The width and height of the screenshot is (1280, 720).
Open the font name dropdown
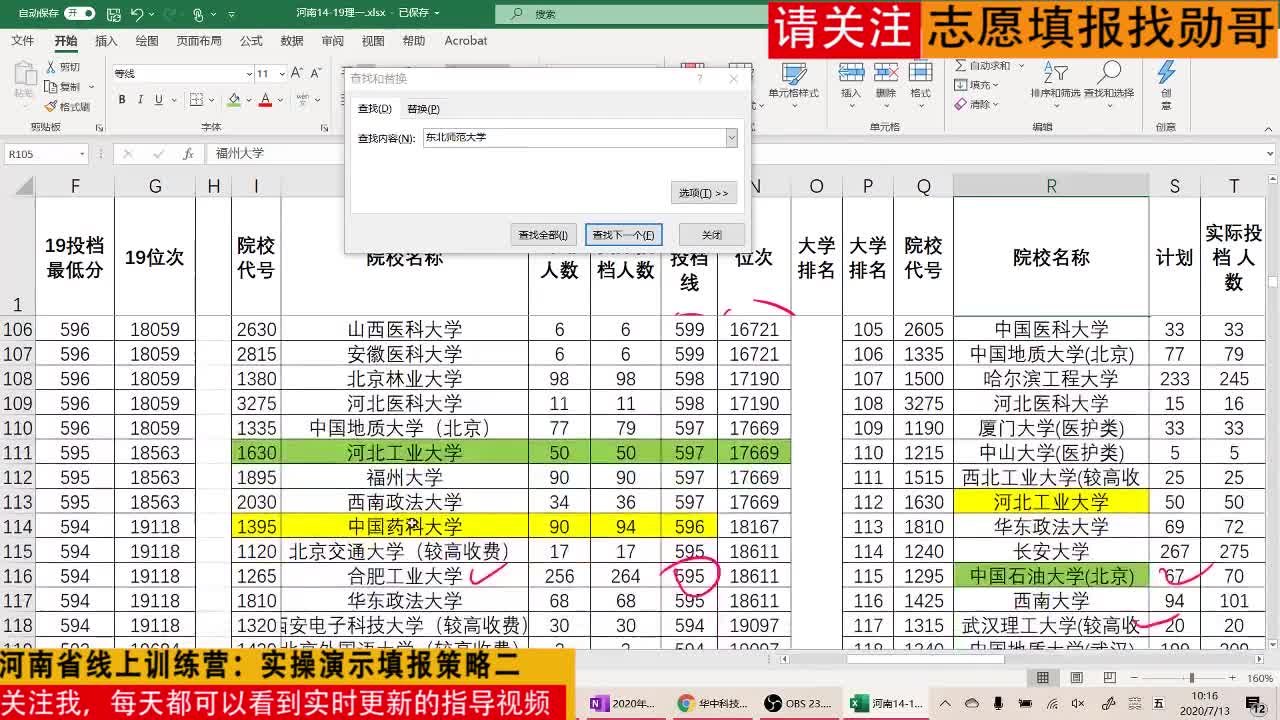pyautogui.click(x=249, y=74)
